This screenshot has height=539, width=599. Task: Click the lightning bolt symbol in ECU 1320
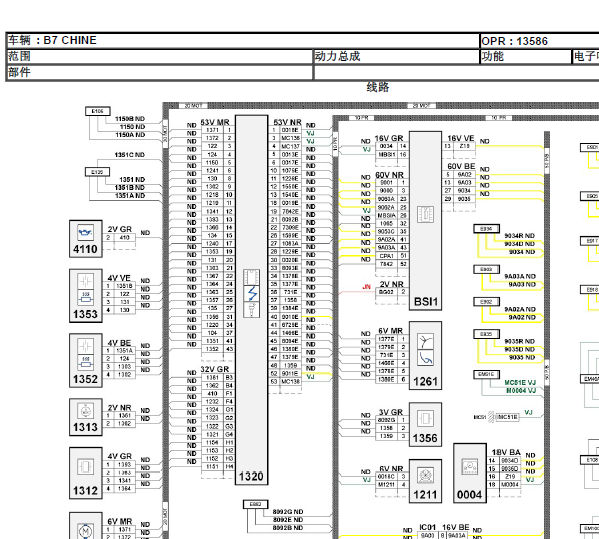point(251,293)
